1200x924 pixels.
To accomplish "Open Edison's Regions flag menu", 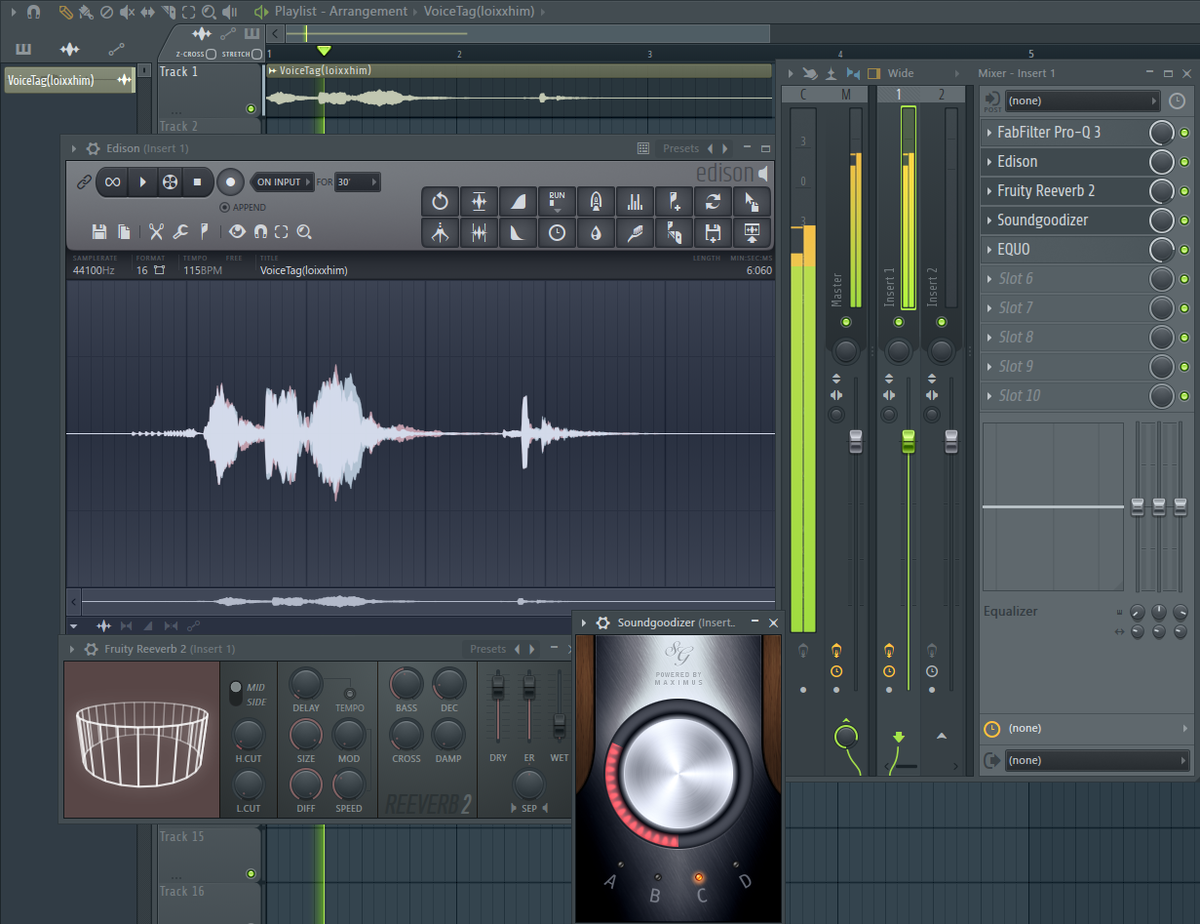I will click(x=204, y=232).
